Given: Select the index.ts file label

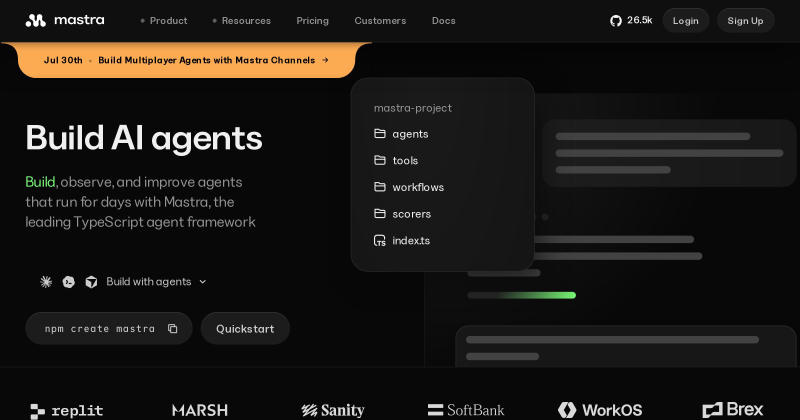Looking at the screenshot, I should pyautogui.click(x=411, y=240).
